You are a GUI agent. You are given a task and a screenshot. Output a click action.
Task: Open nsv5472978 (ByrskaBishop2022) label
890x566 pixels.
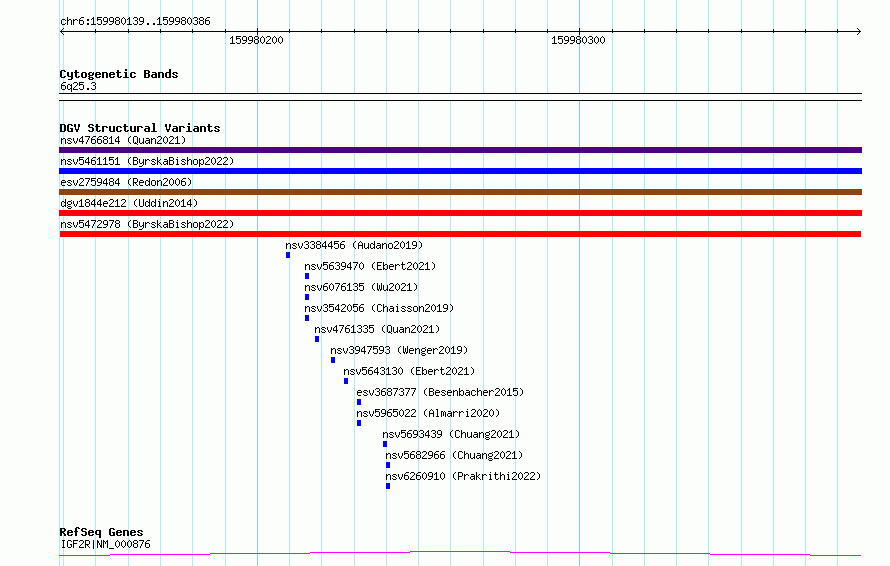tap(147, 224)
